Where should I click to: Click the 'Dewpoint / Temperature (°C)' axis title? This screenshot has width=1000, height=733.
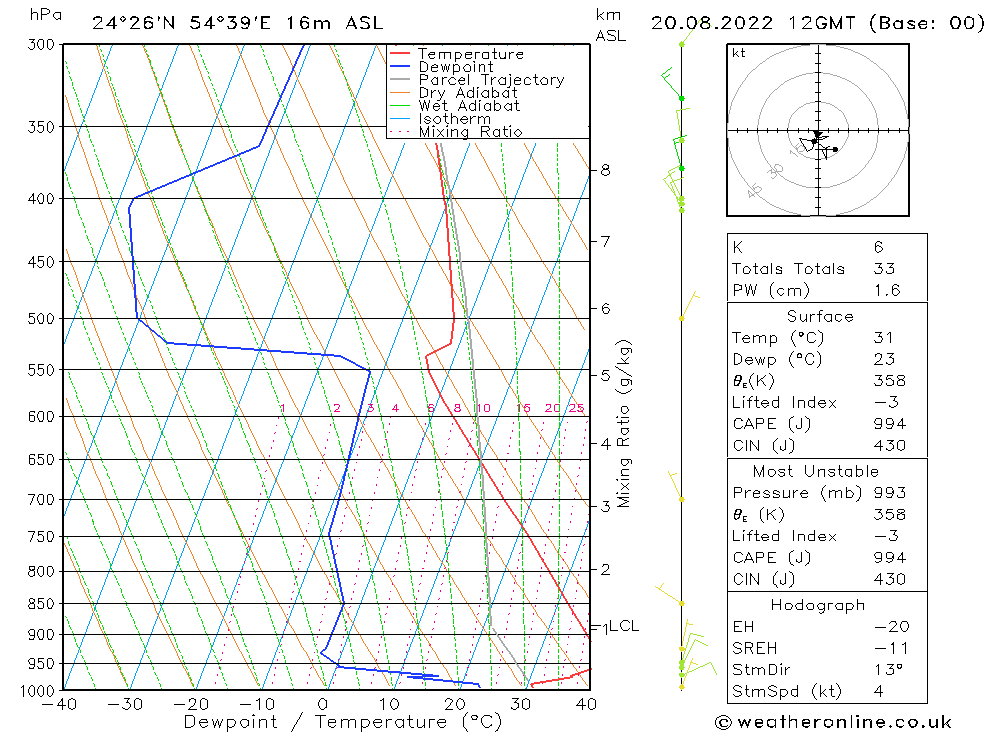pyautogui.click(x=343, y=722)
